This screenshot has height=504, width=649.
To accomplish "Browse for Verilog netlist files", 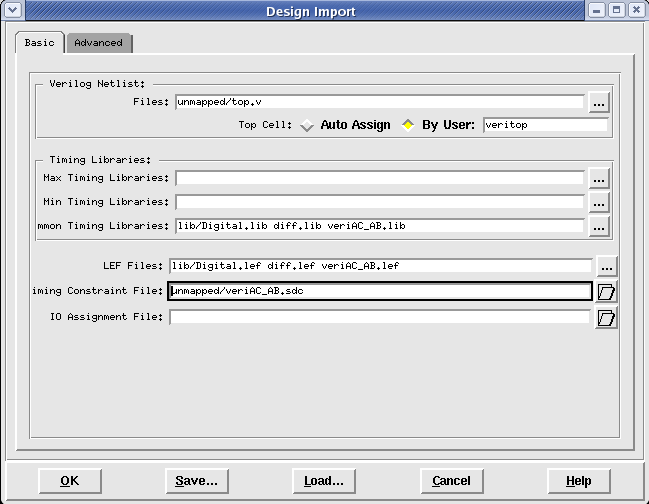I will coord(599,102).
